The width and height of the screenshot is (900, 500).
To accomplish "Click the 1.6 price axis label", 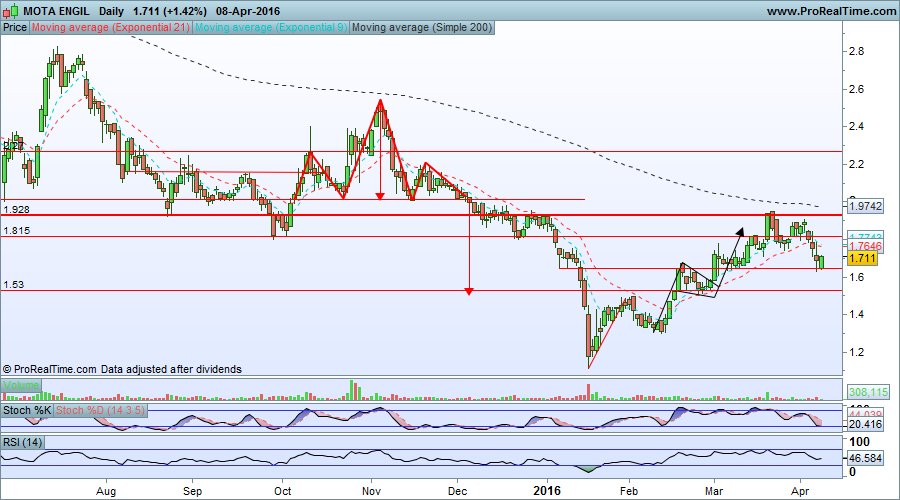I will click(x=856, y=277).
